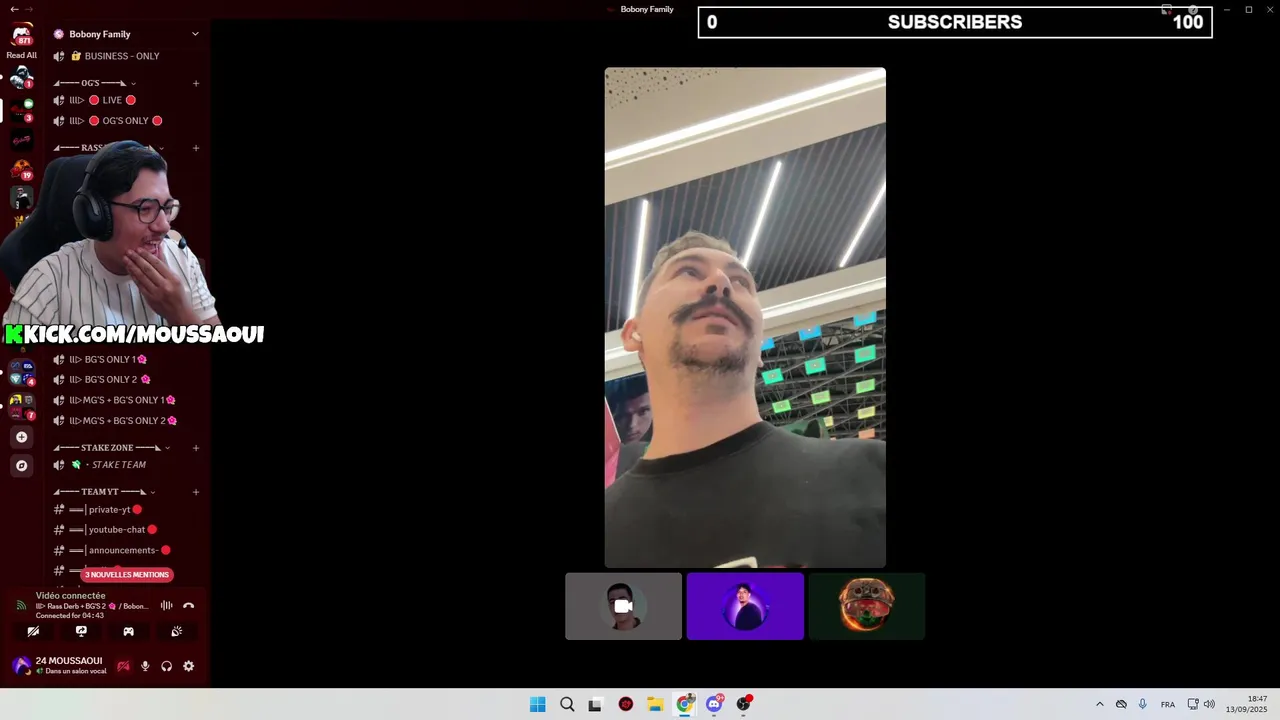
Task: Click the 3 Nouvelles Mentions pill
Action: [x=127, y=575]
